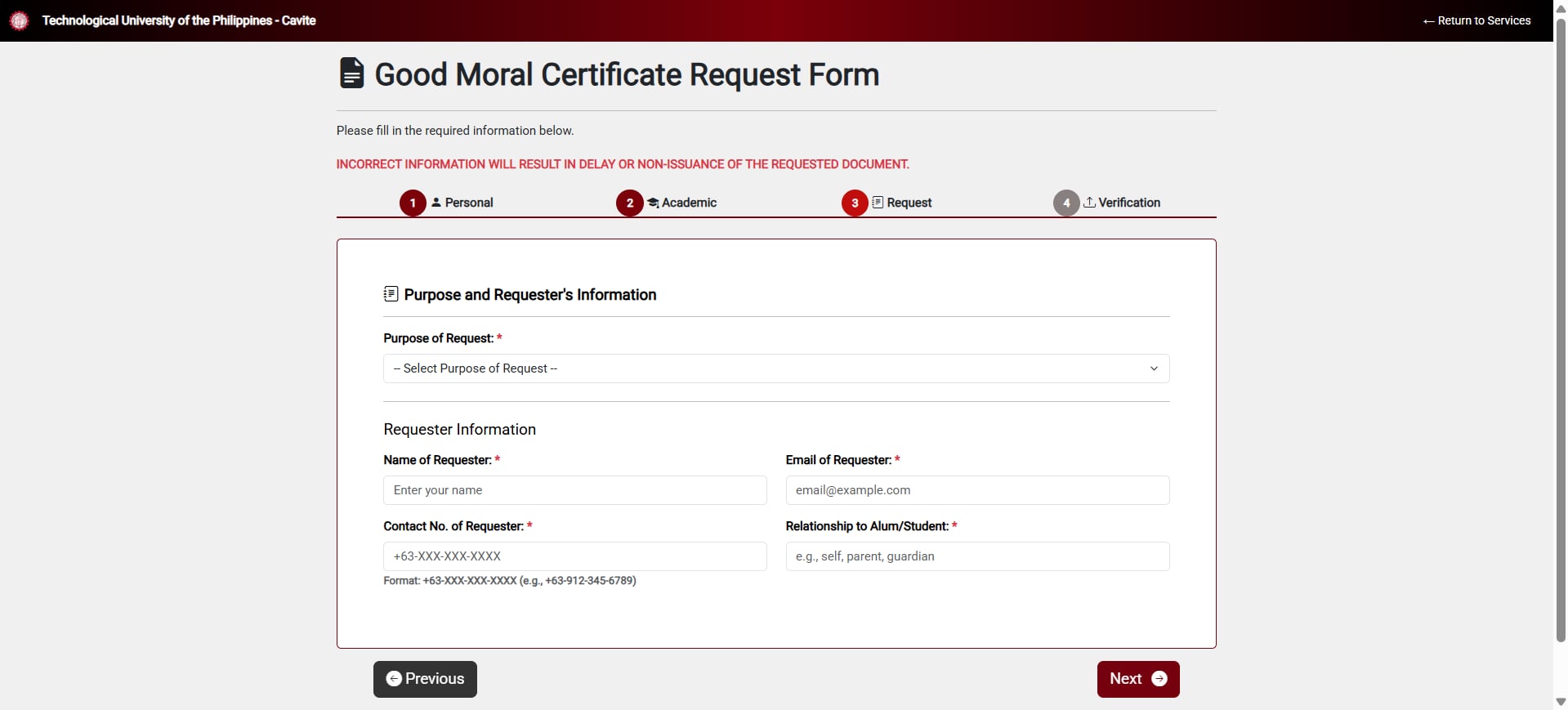Click into Email of Requester field
The image size is (1568, 710).
point(976,490)
